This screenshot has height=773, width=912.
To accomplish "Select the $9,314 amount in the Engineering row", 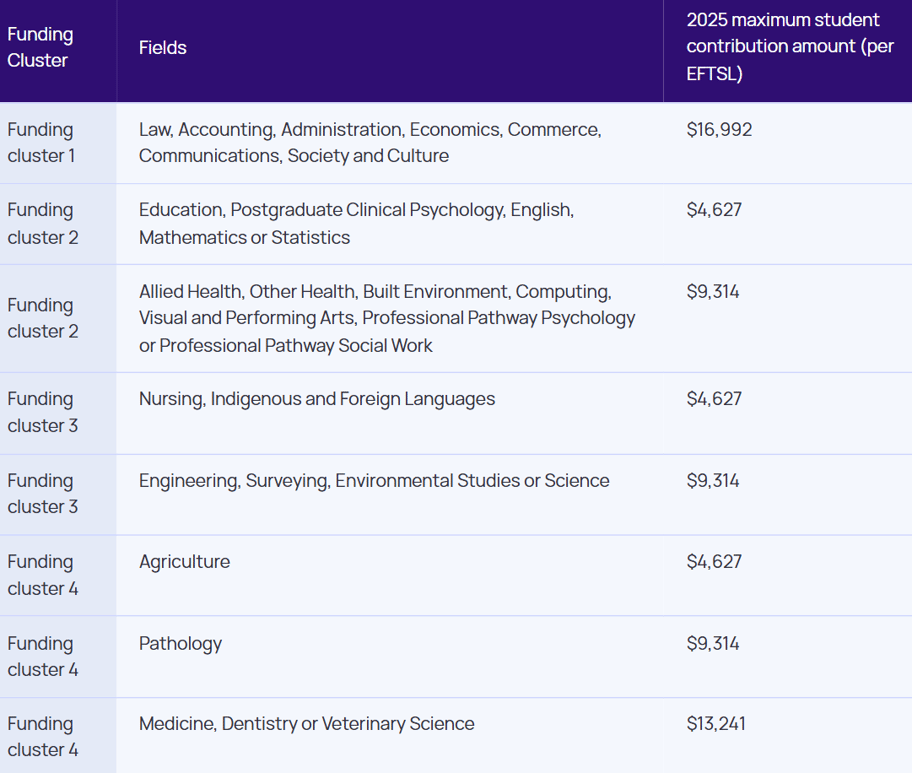I will tap(713, 481).
